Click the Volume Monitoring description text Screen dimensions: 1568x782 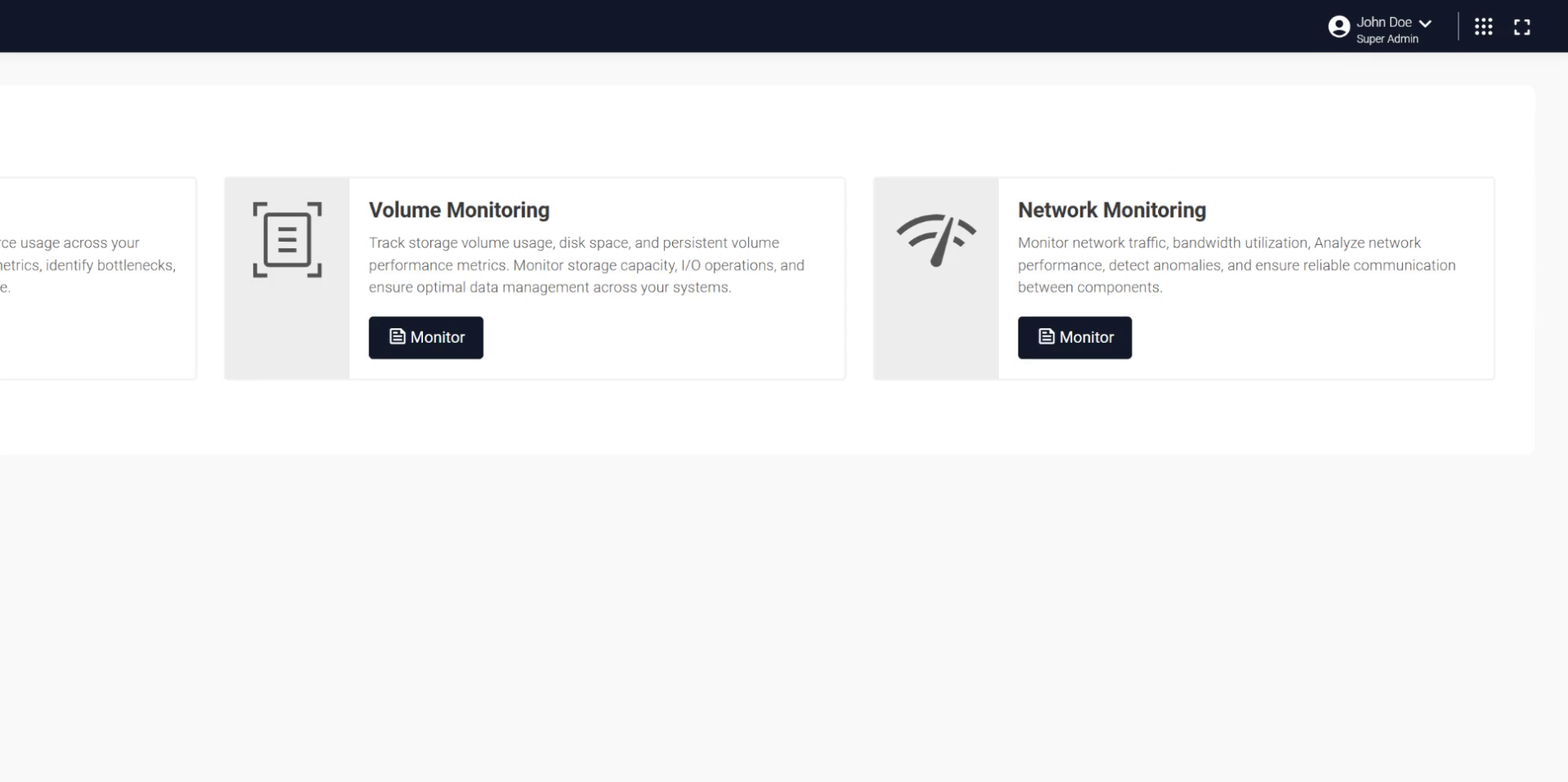pyautogui.click(x=586, y=264)
